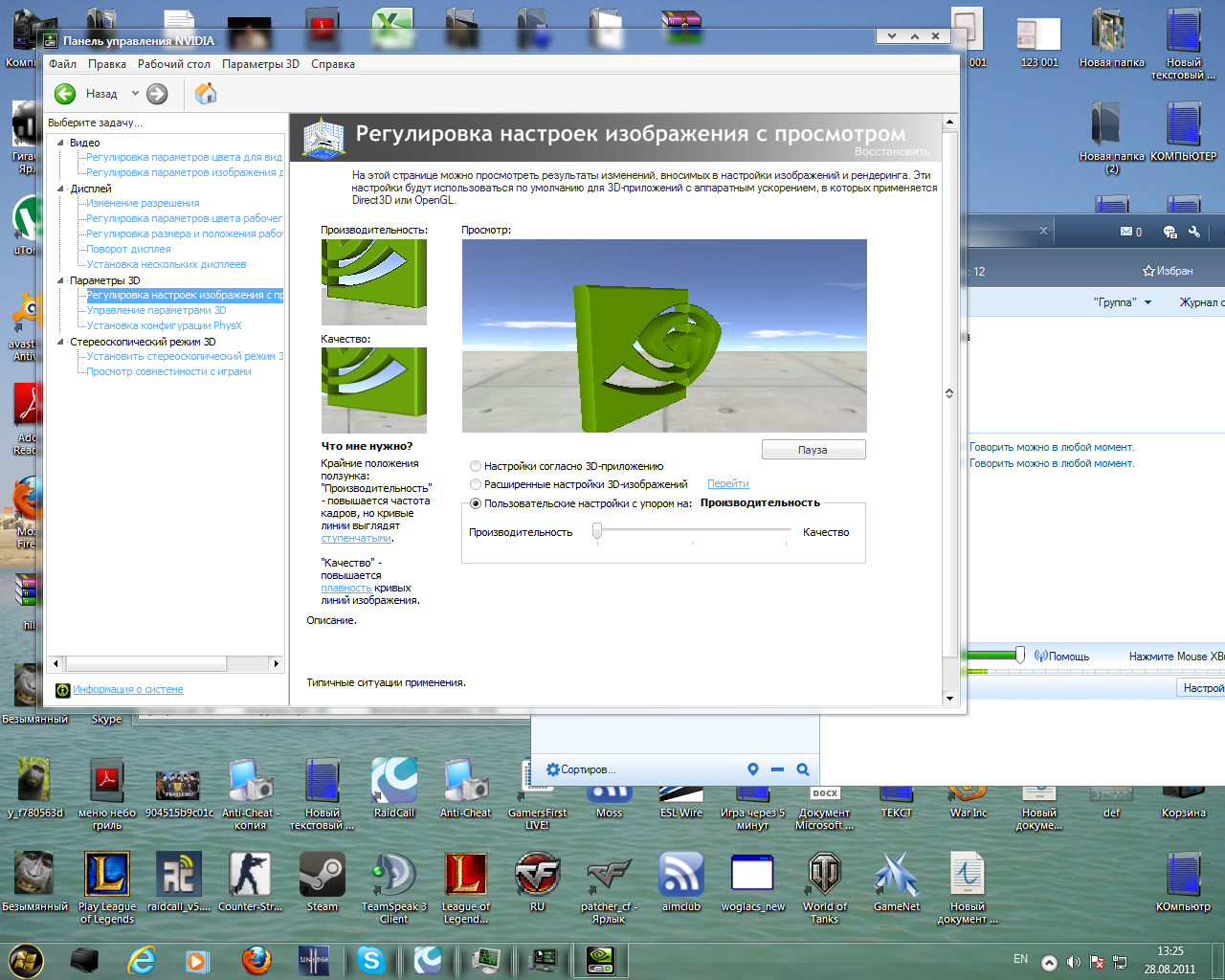1225x980 pixels.
Task: Select Регулировка параметров цвета для видео
Action: coord(185,157)
